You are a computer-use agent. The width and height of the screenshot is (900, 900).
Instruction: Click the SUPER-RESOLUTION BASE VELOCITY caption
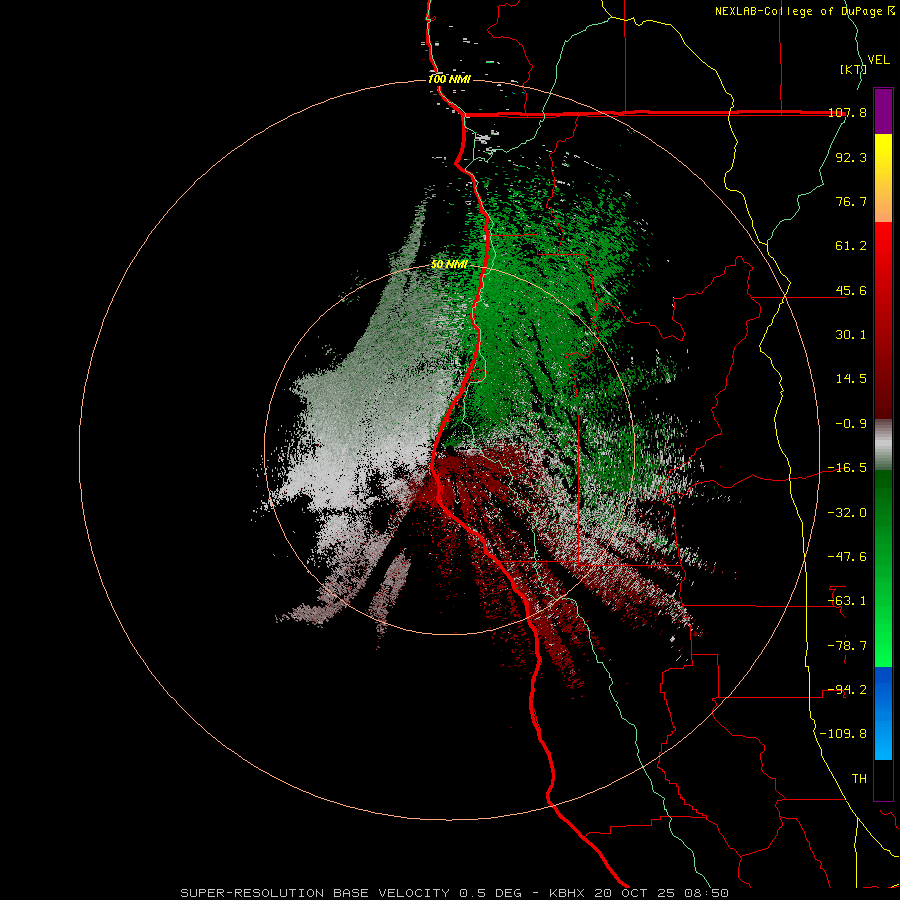(455, 893)
